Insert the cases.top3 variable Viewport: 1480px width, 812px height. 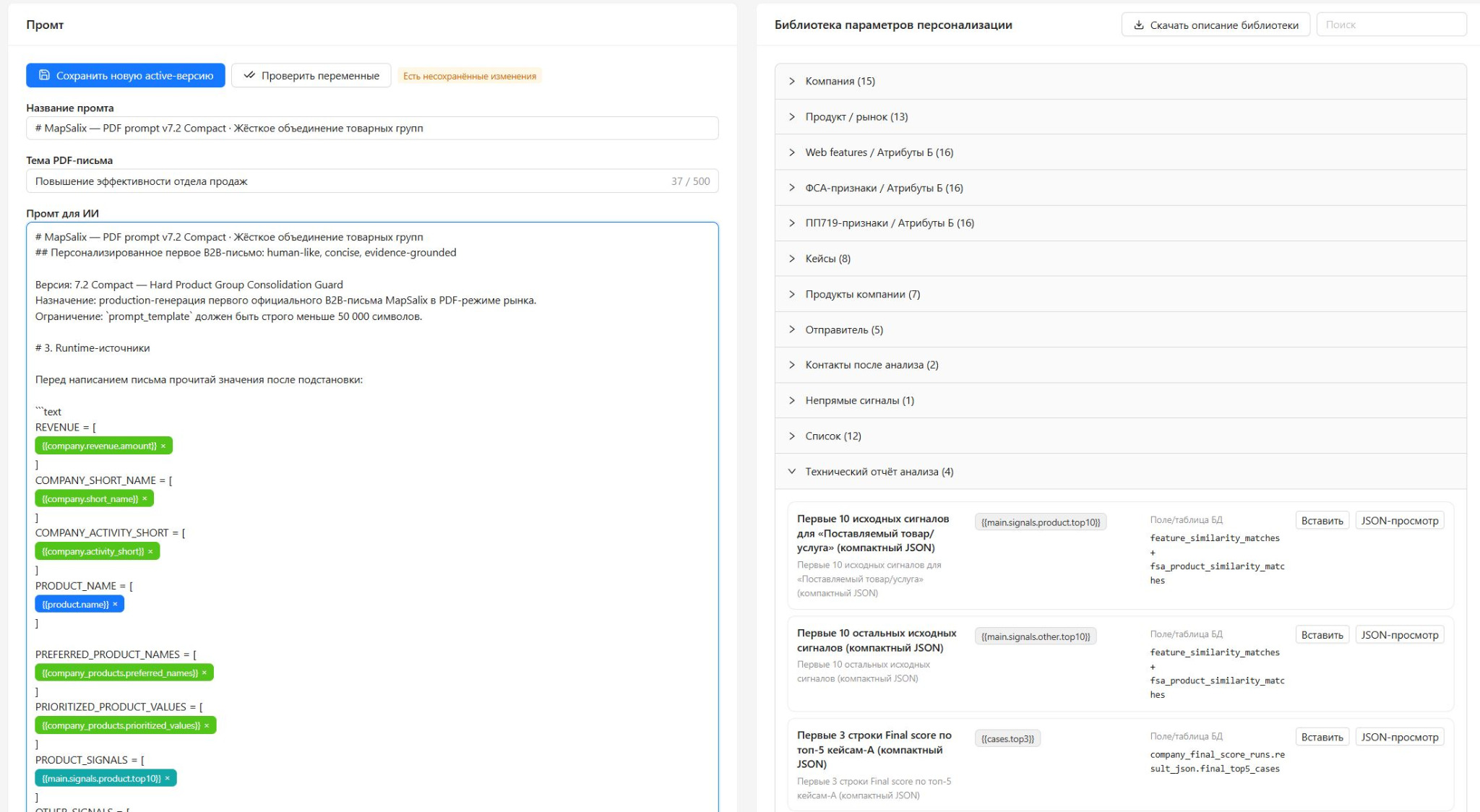tap(1322, 737)
